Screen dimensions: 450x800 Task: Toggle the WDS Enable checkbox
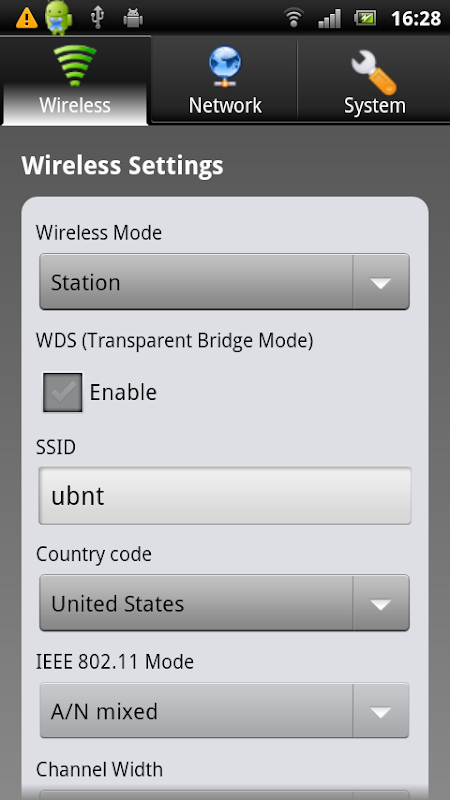[62, 392]
